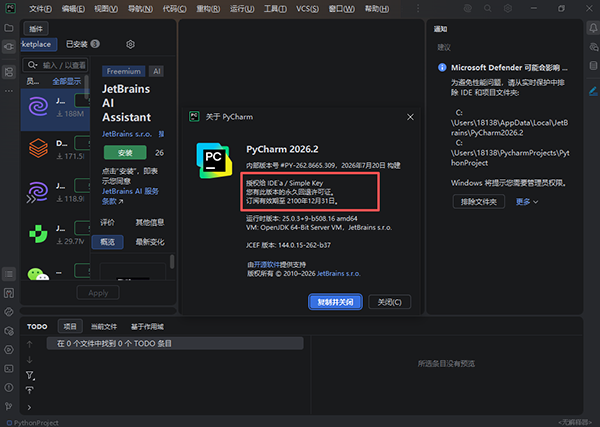Screen dimensions: 600x427
Task: Open IDE settings gear in title bar
Action: coord(507,8)
